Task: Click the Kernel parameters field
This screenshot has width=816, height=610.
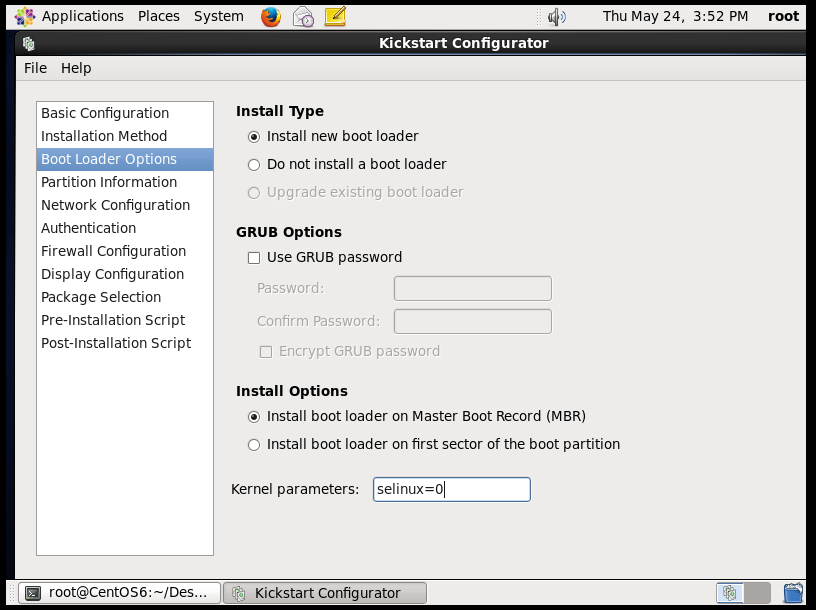Action: click(x=452, y=489)
